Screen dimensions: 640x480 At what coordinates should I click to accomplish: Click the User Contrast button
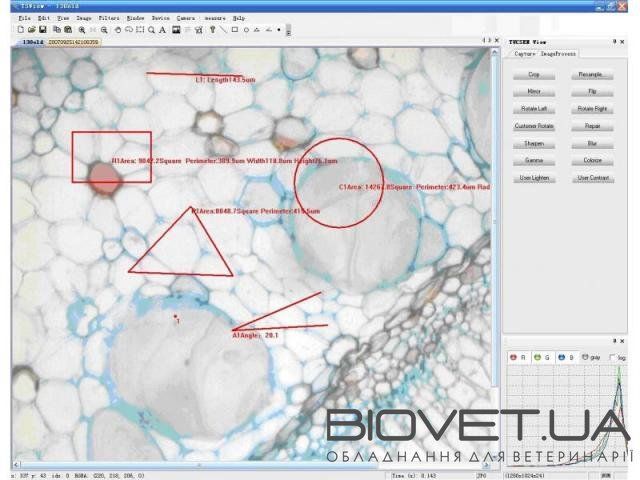593,178
